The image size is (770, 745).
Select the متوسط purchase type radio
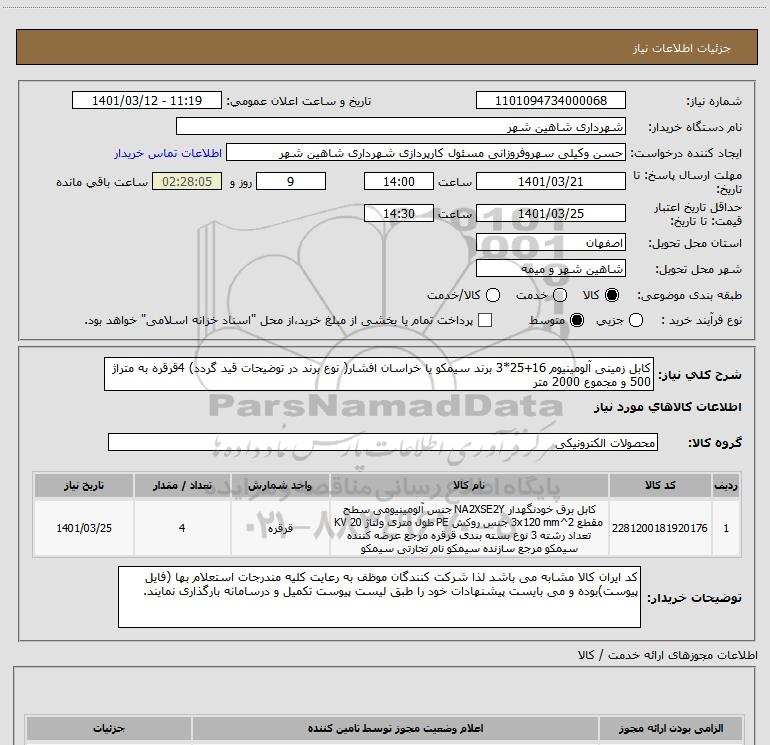click(577, 320)
